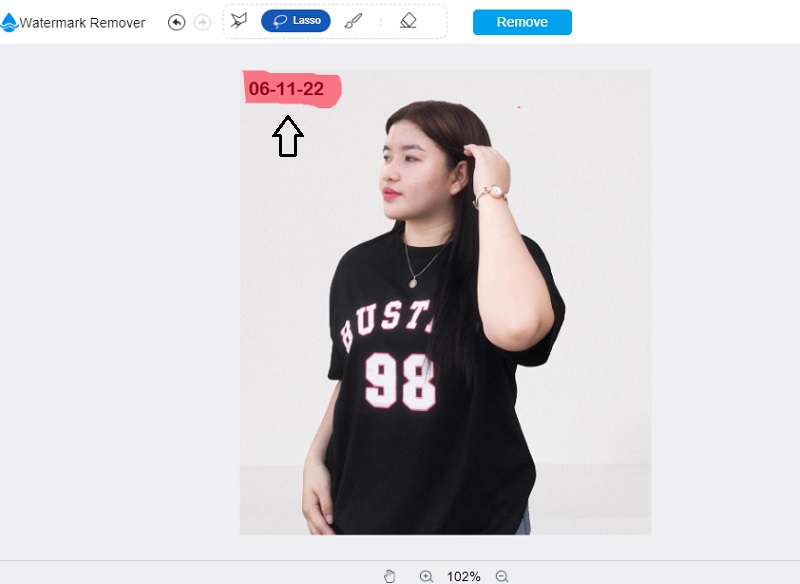Select the Polygonal selection tool
Viewport: 800px width, 584px height.
click(x=239, y=21)
